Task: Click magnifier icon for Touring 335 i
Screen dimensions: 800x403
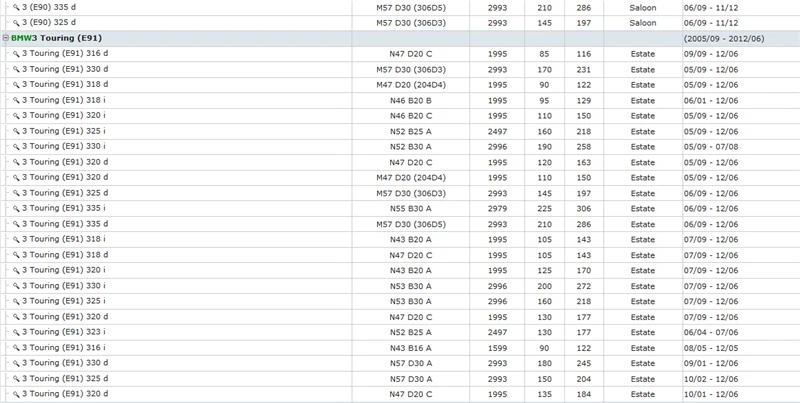Action: [16, 209]
